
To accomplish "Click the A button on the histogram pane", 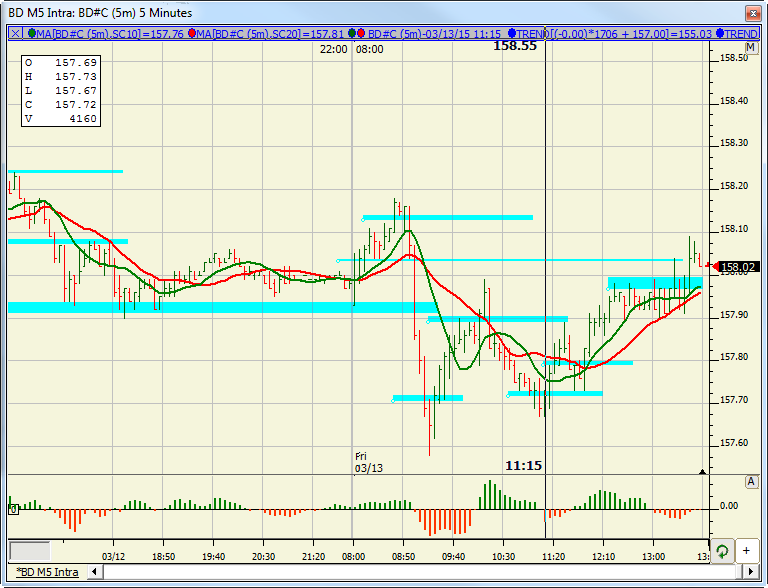I will click(x=751, y=482).
